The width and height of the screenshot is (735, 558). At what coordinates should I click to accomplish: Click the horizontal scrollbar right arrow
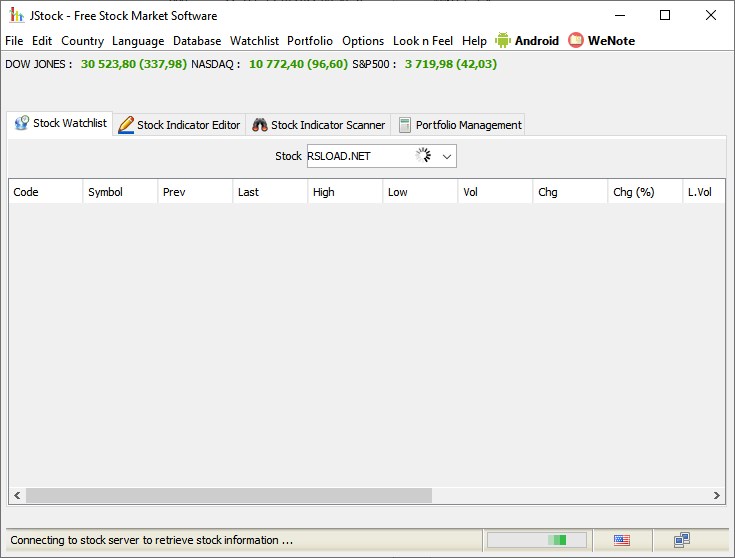716,496
